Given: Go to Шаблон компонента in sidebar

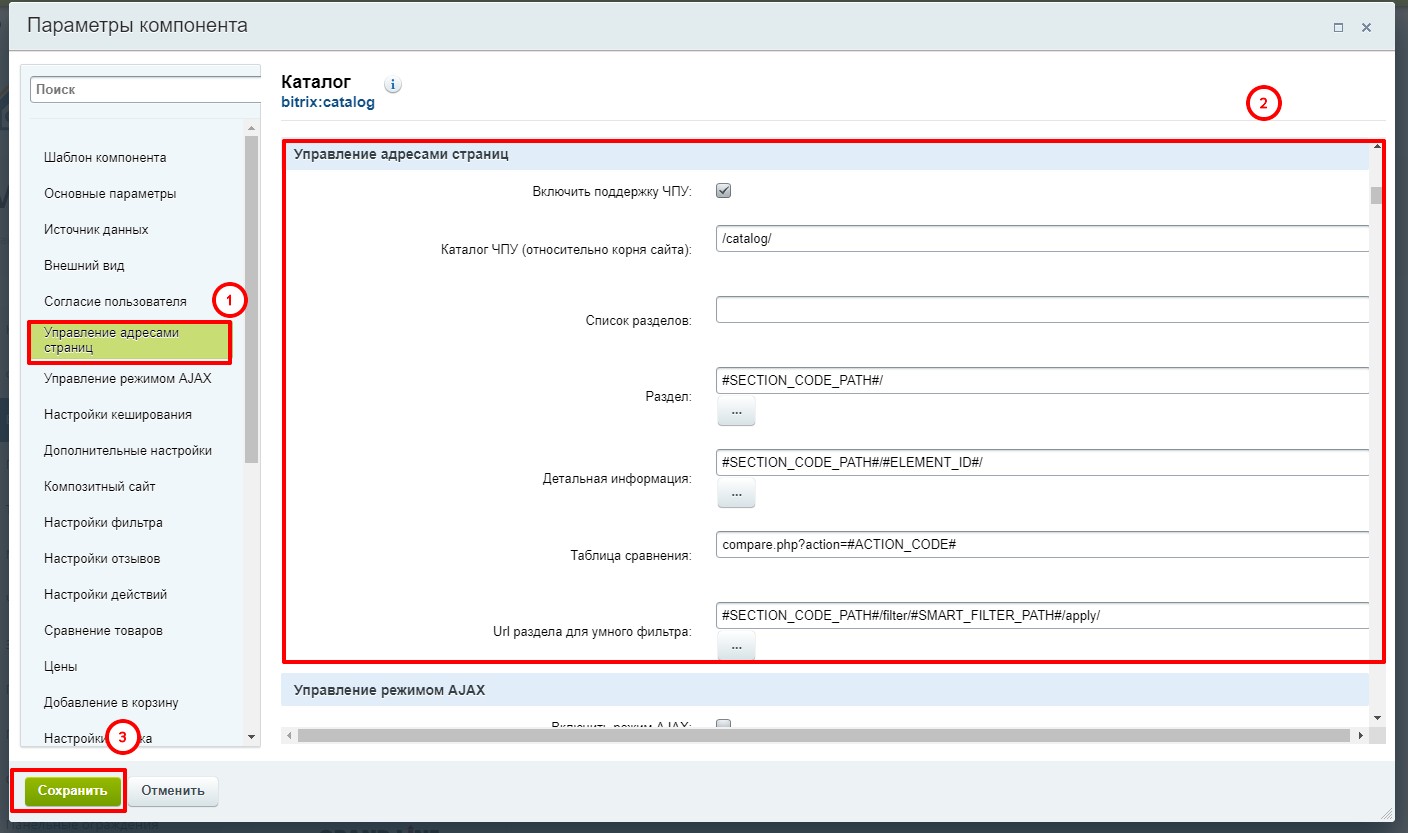Looking at the screenshot, I should 105,158.
